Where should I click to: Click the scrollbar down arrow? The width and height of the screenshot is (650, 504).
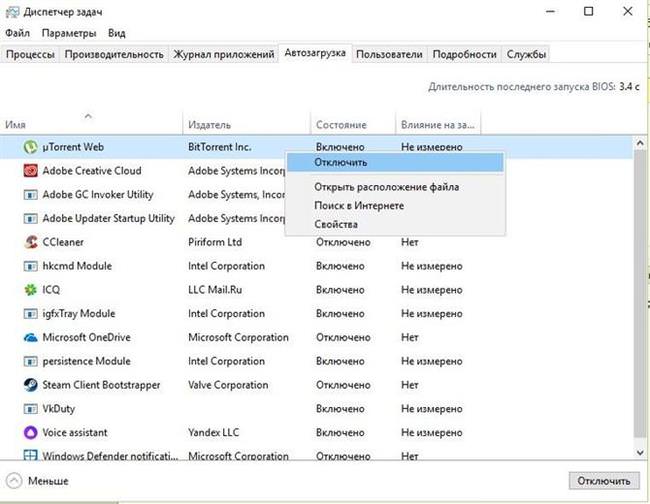point(640,453)
